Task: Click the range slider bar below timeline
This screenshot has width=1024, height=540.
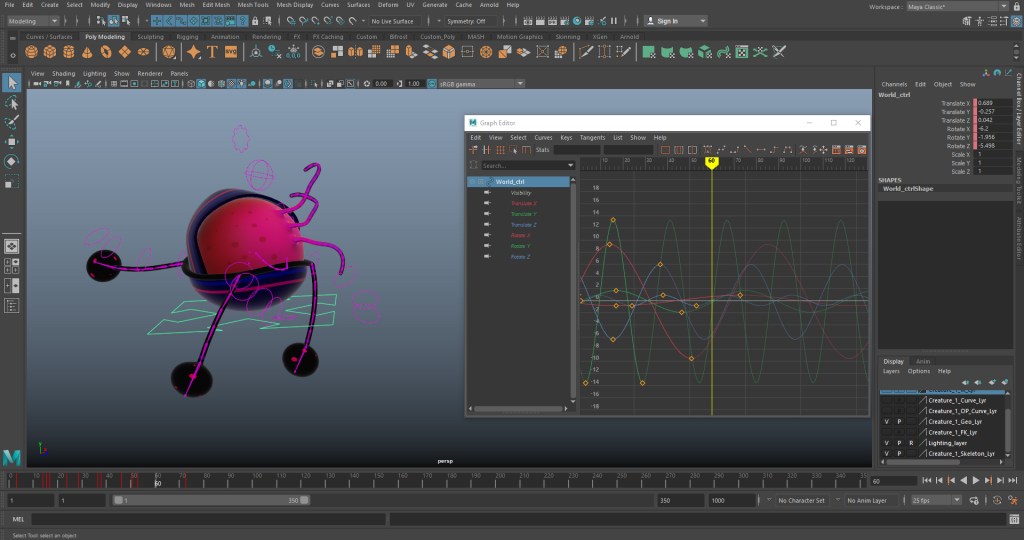Action: 210,500
